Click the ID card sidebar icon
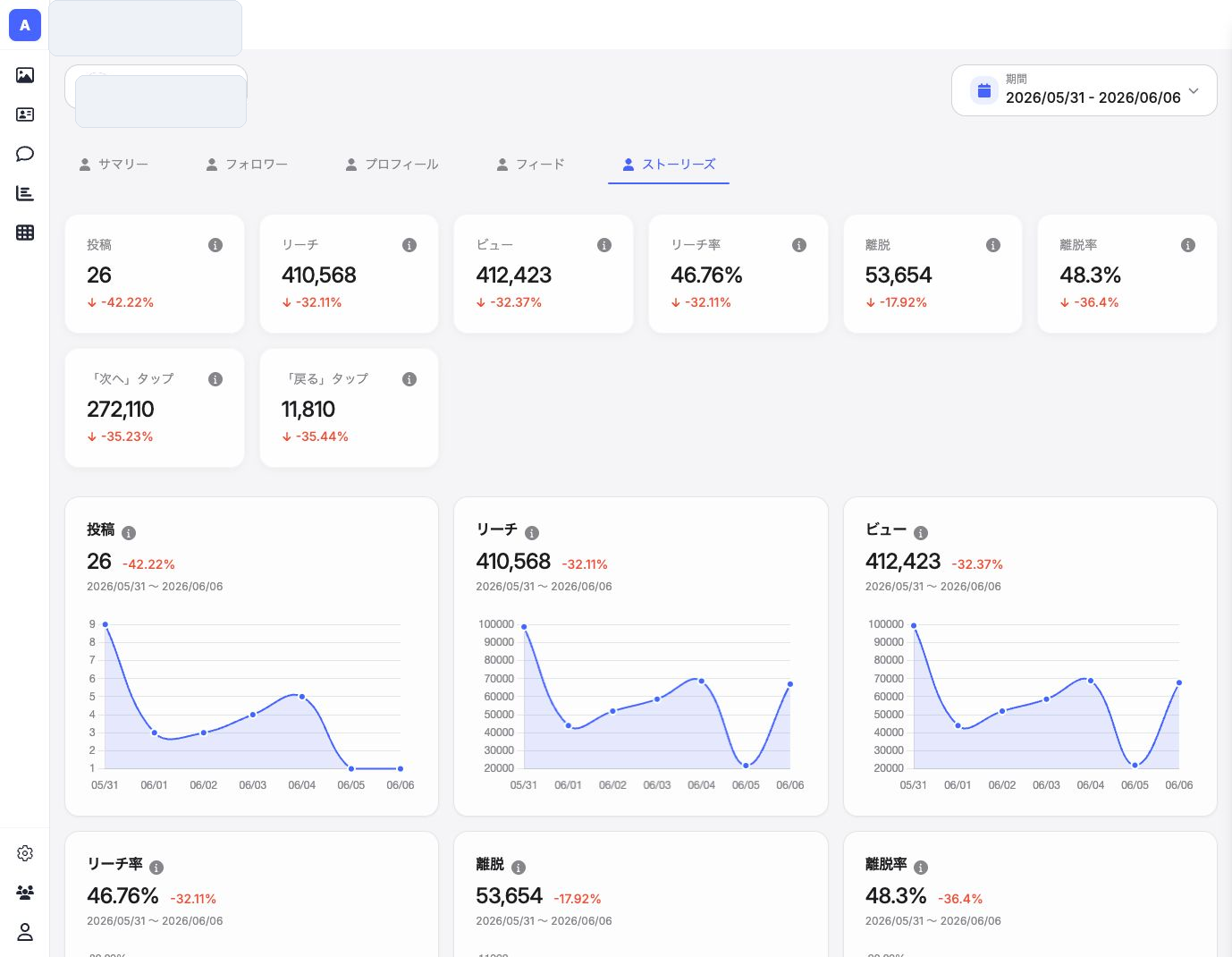The height and width of the screenshot is (957, 1232). tap(25, 114)
